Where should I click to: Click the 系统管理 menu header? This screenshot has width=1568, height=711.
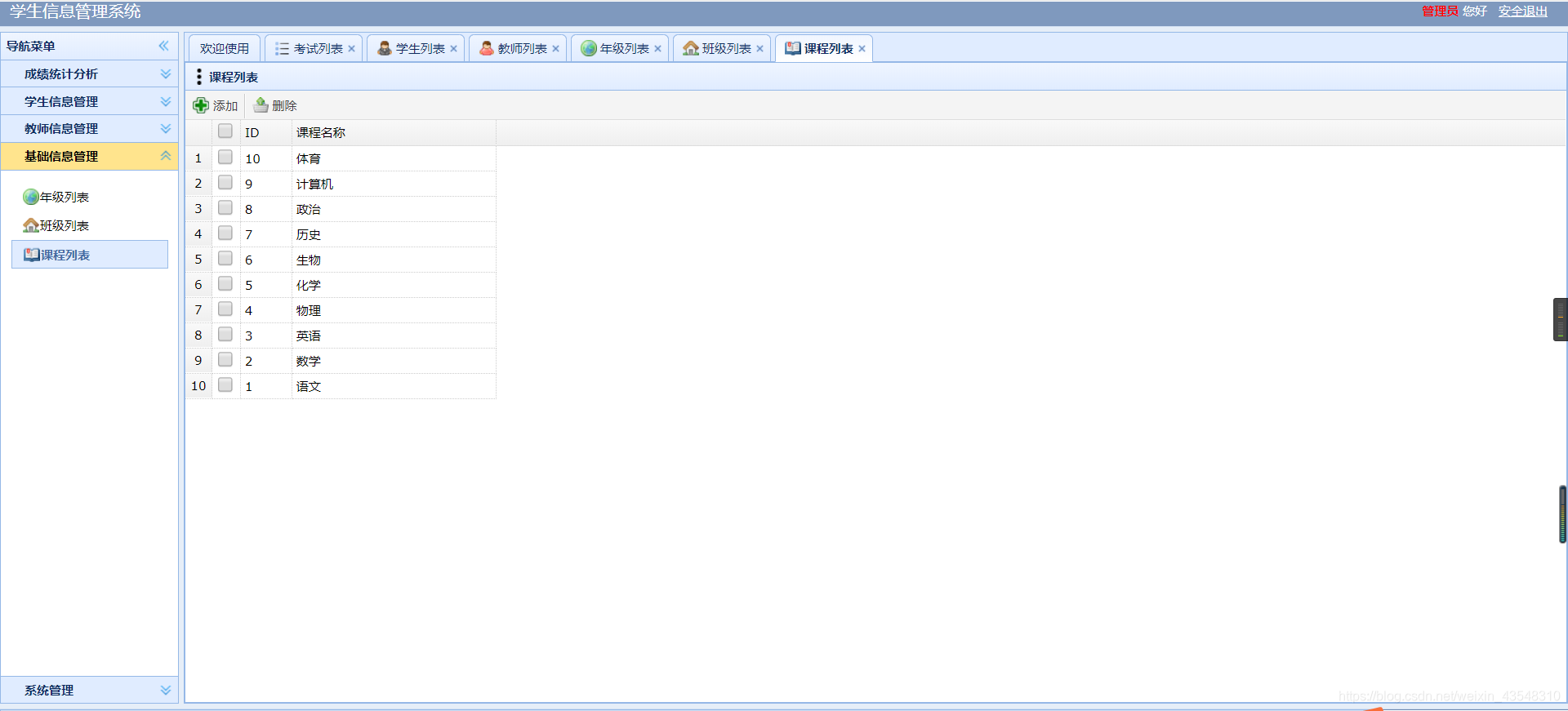click(89, 690)
